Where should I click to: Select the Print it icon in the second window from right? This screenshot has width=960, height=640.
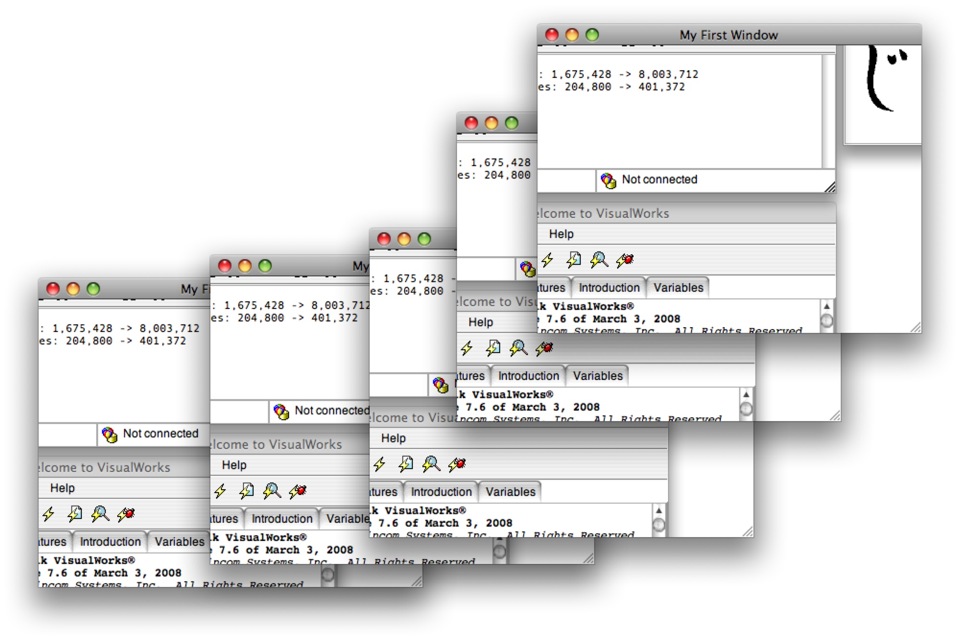tap(493, 348)
